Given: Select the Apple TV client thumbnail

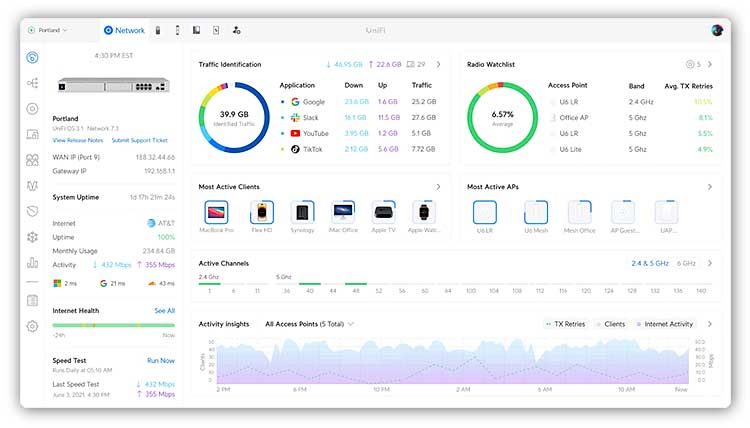Looking at the screenshot, I should [384, 212].
